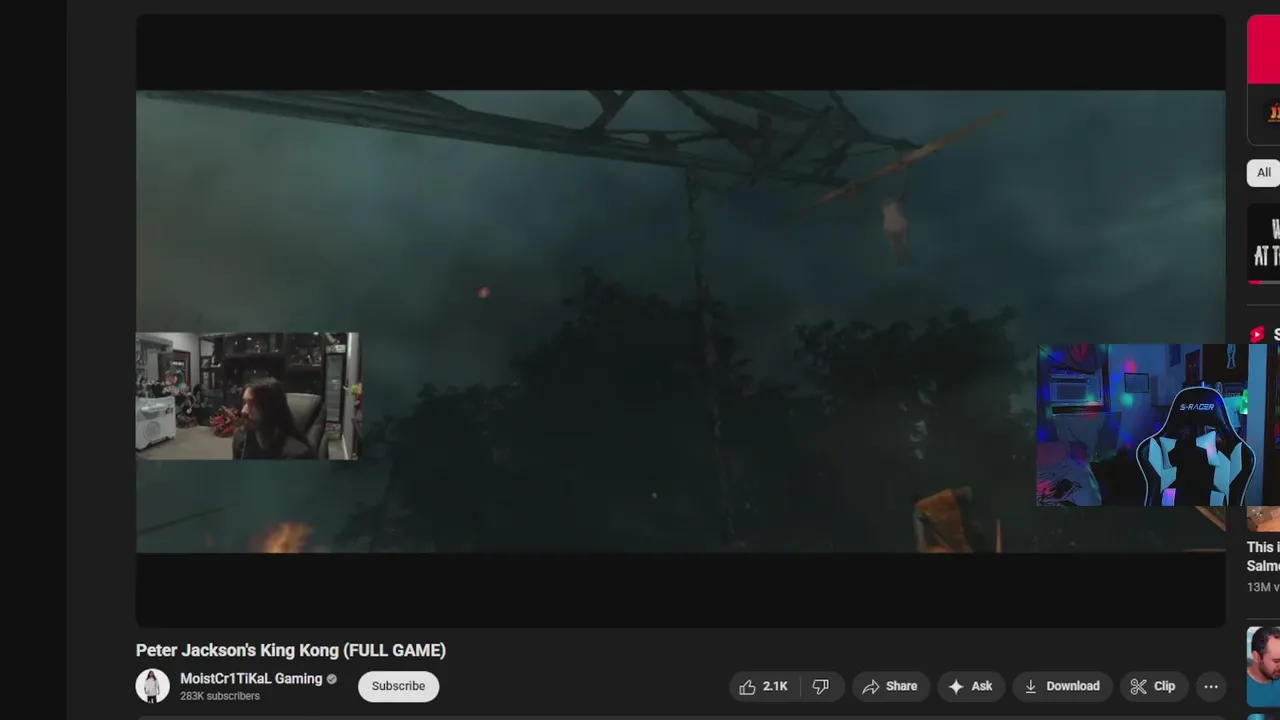Download the video
This screenshot has width=1280, height=720.
click(1062, 686)
